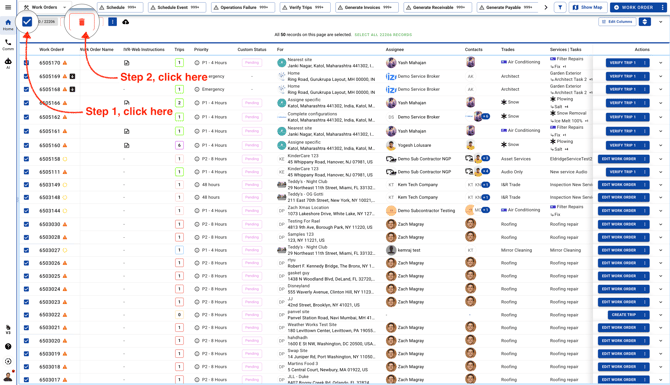The image size is (670, 385).
Task: Click the cloud upload icon
Action: [126, 22]
